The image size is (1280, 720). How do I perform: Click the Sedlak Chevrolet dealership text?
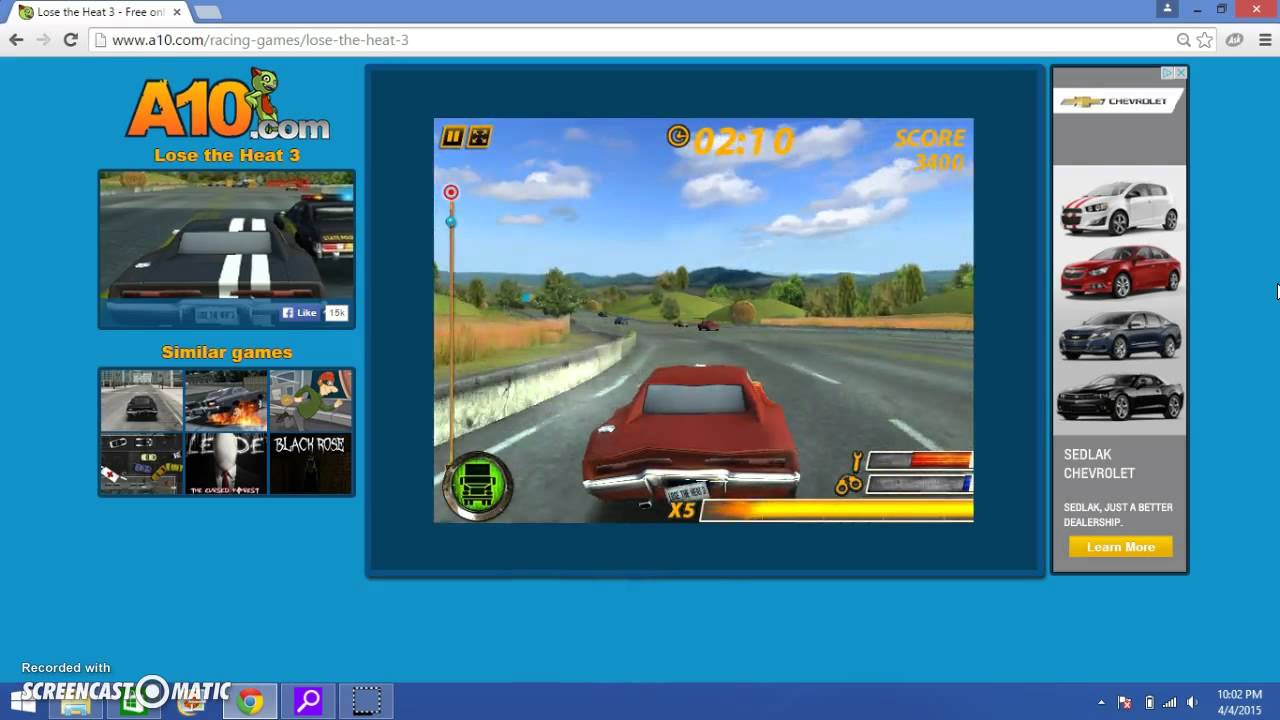coord(1099,464)
